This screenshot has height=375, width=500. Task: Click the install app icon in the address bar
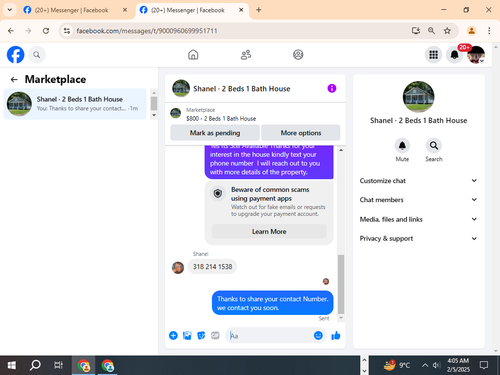[x=415, y=31]
